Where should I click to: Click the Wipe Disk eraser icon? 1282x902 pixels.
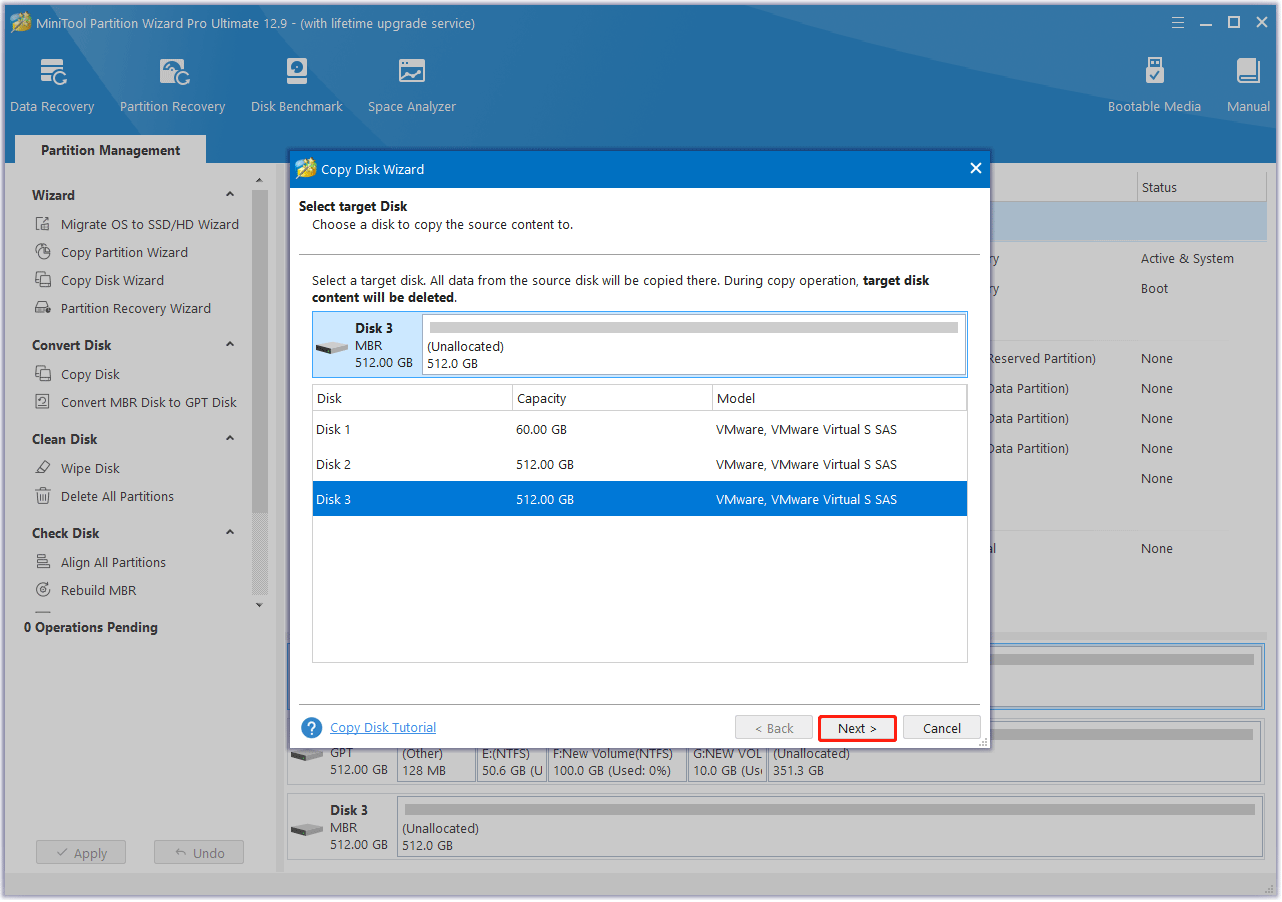[x=43, y=468]
